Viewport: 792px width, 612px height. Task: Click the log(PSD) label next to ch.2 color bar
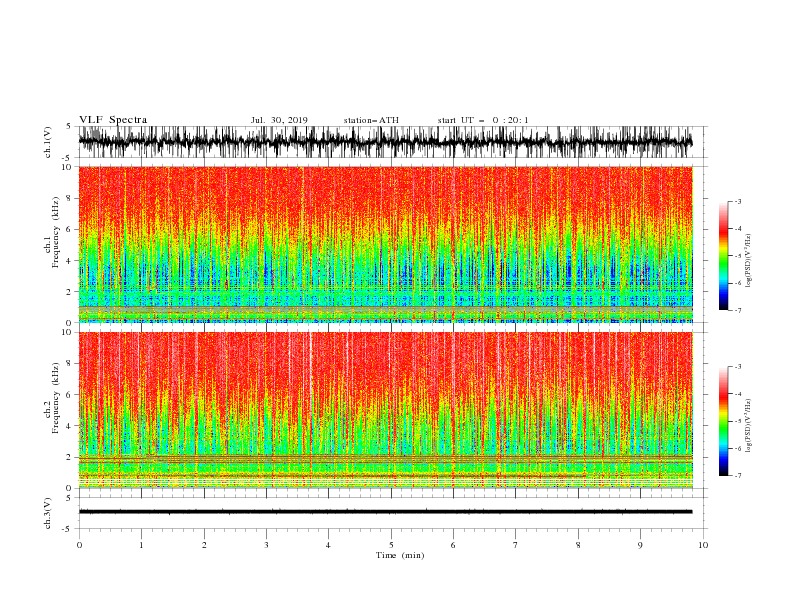(748, 426)
